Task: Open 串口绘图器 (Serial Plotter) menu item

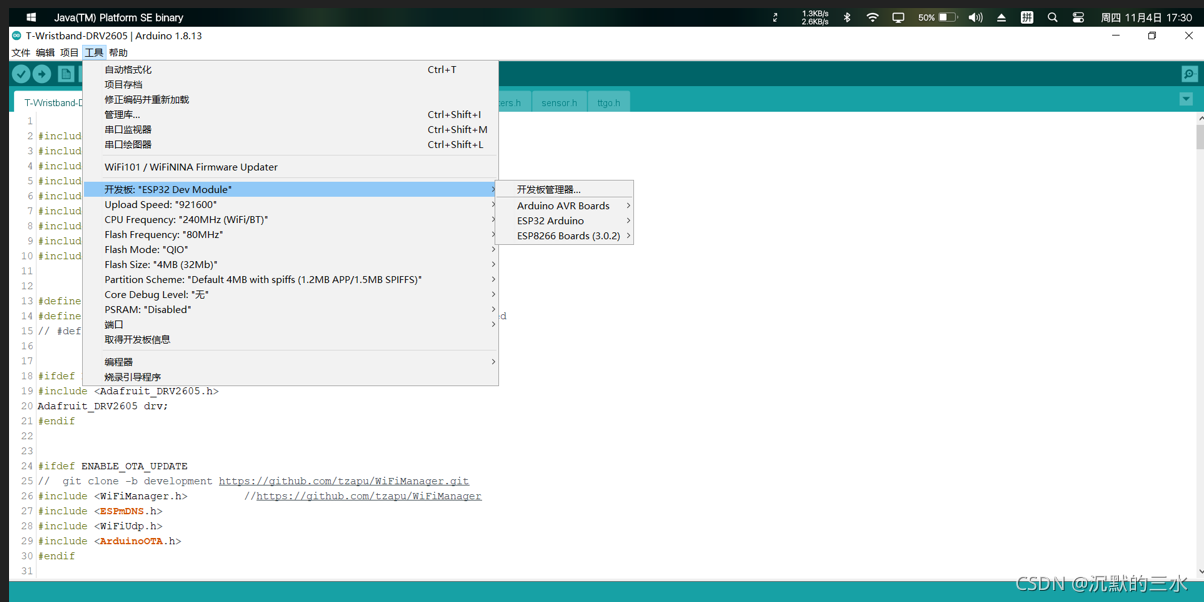Action: point(291,144)
